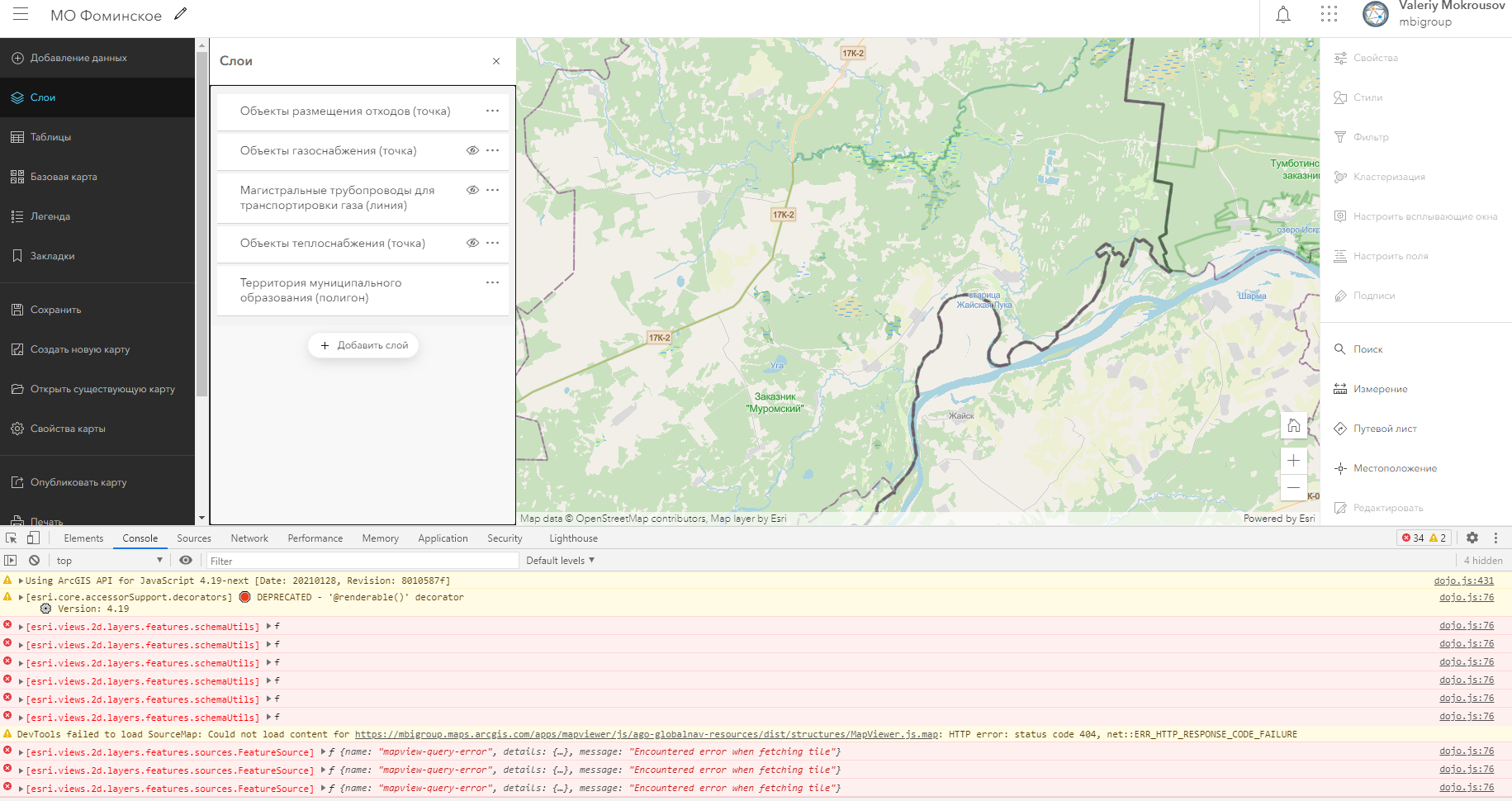Zoom in on the map
The height and width of the screenshot is (801, 1512).
click(1294, 461)
